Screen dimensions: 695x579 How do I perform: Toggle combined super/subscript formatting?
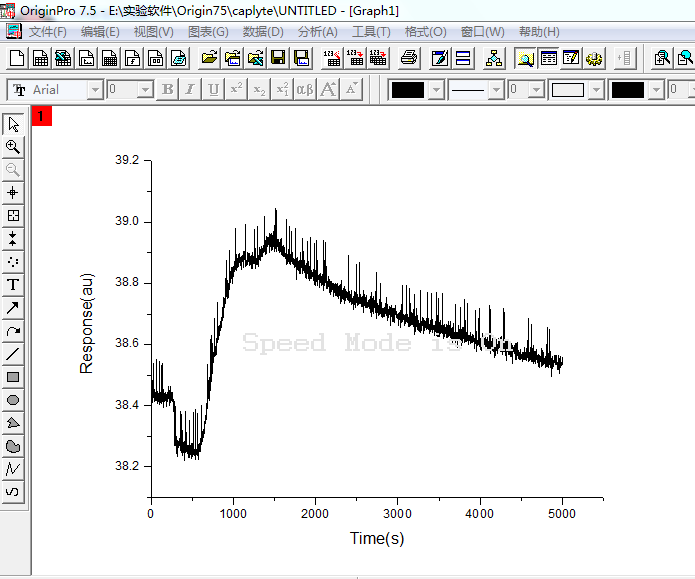(282, 90)
